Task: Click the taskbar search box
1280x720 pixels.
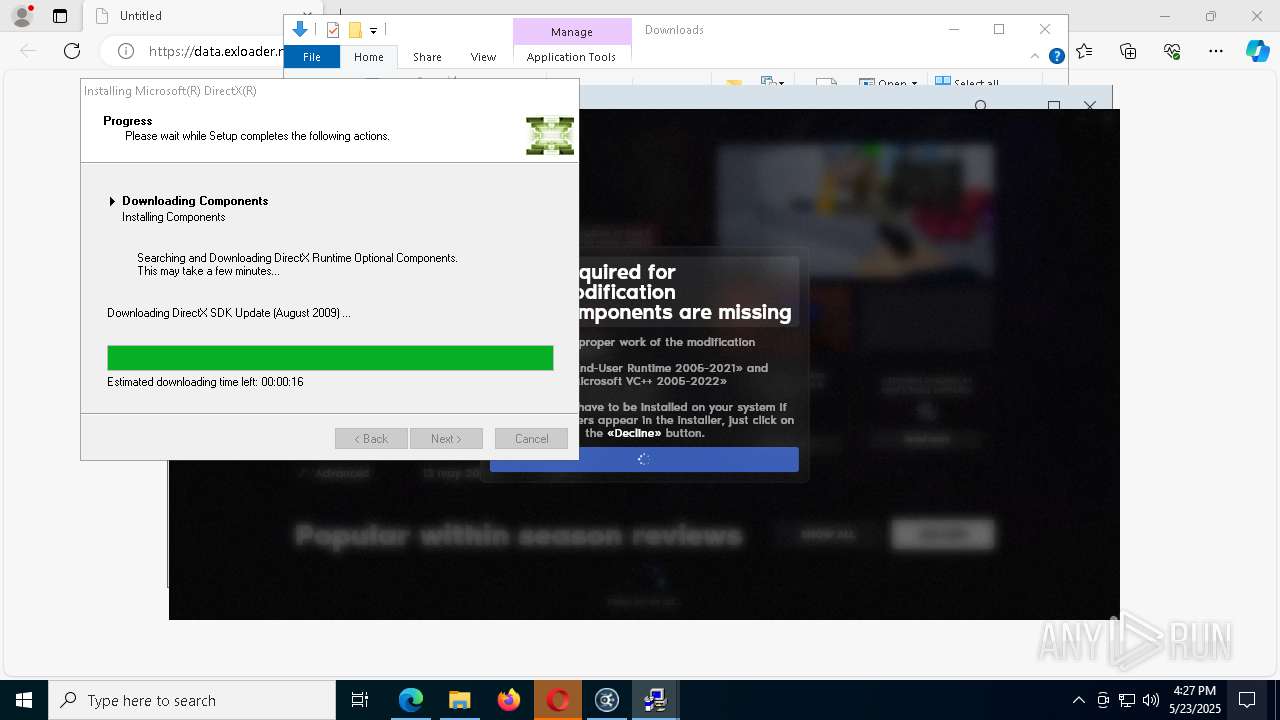Action: 192,700
